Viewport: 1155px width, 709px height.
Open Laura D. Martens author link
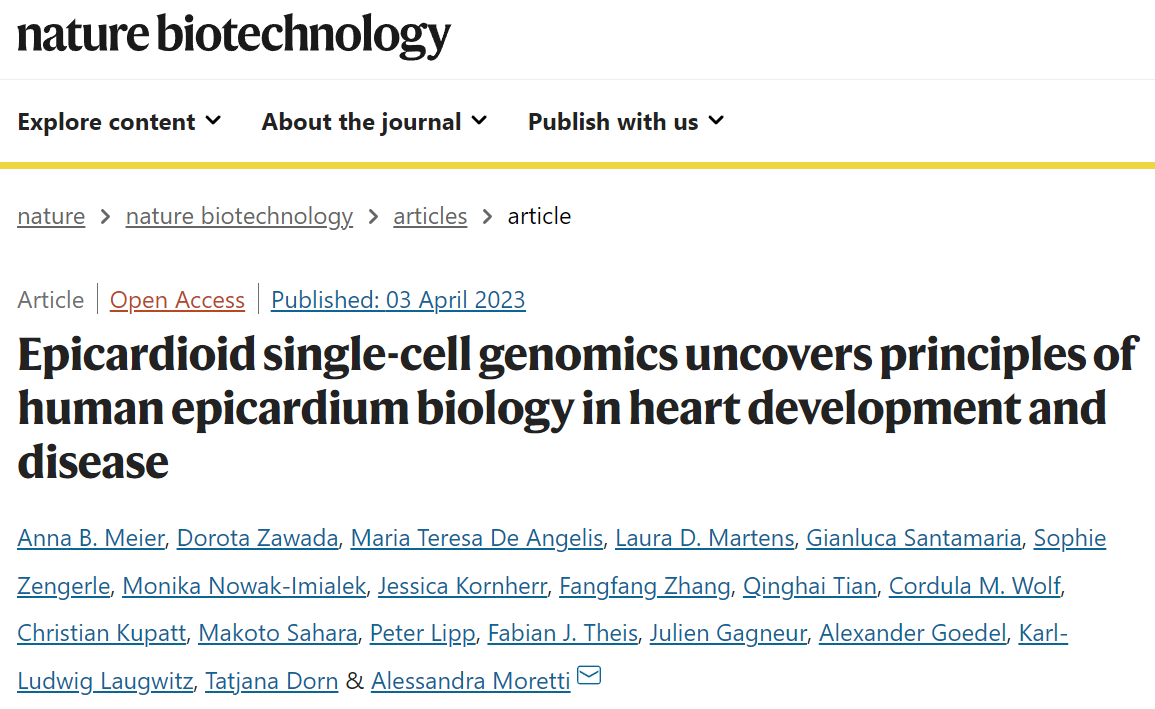pos(705,538)
